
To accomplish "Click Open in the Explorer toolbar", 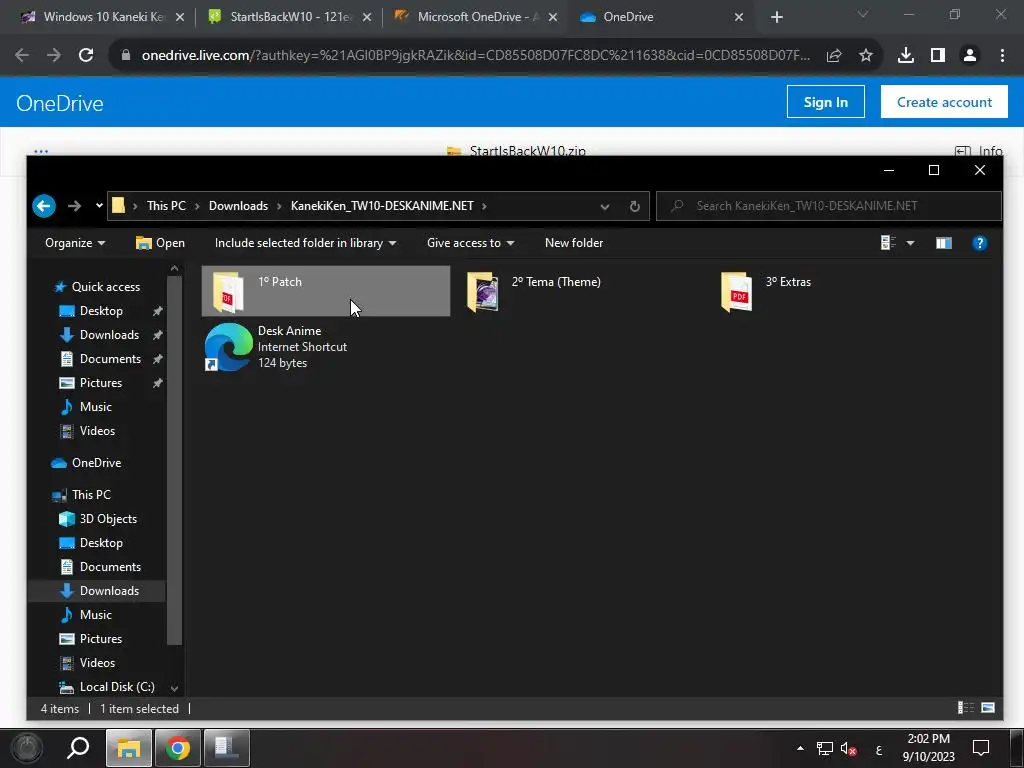I will [x=160, y=243].
